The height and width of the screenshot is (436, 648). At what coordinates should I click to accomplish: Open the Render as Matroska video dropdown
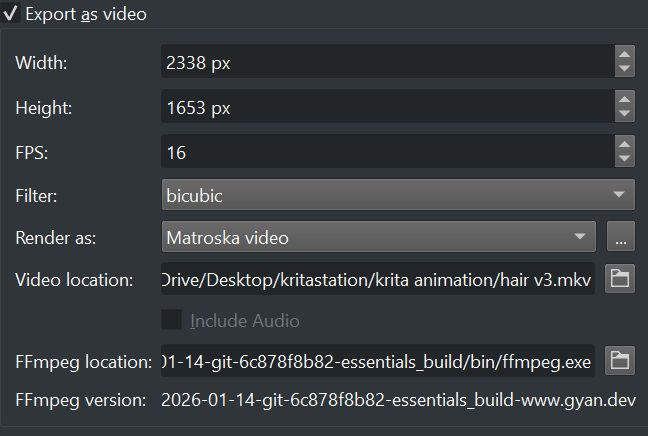(378, 237)
